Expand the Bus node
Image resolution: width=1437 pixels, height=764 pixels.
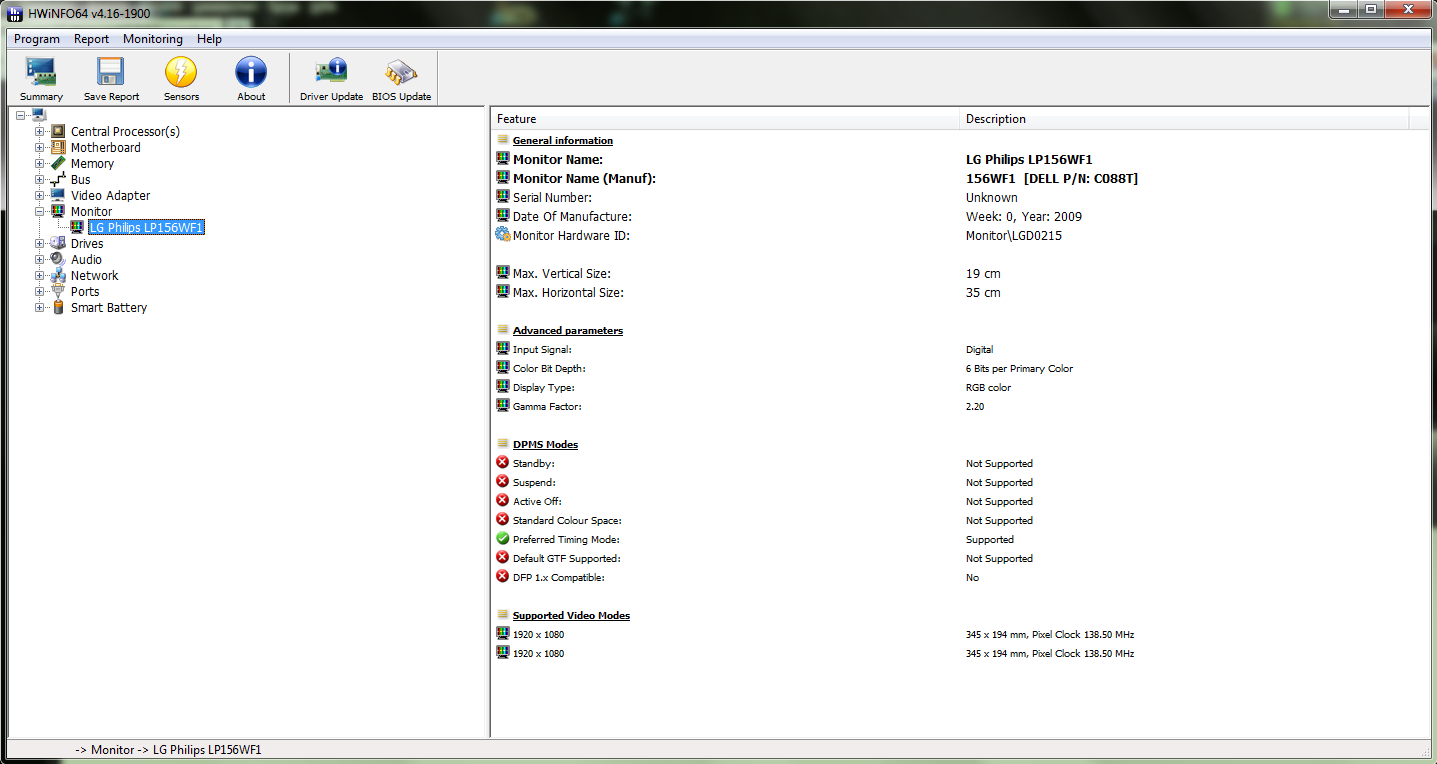[40, 179]
